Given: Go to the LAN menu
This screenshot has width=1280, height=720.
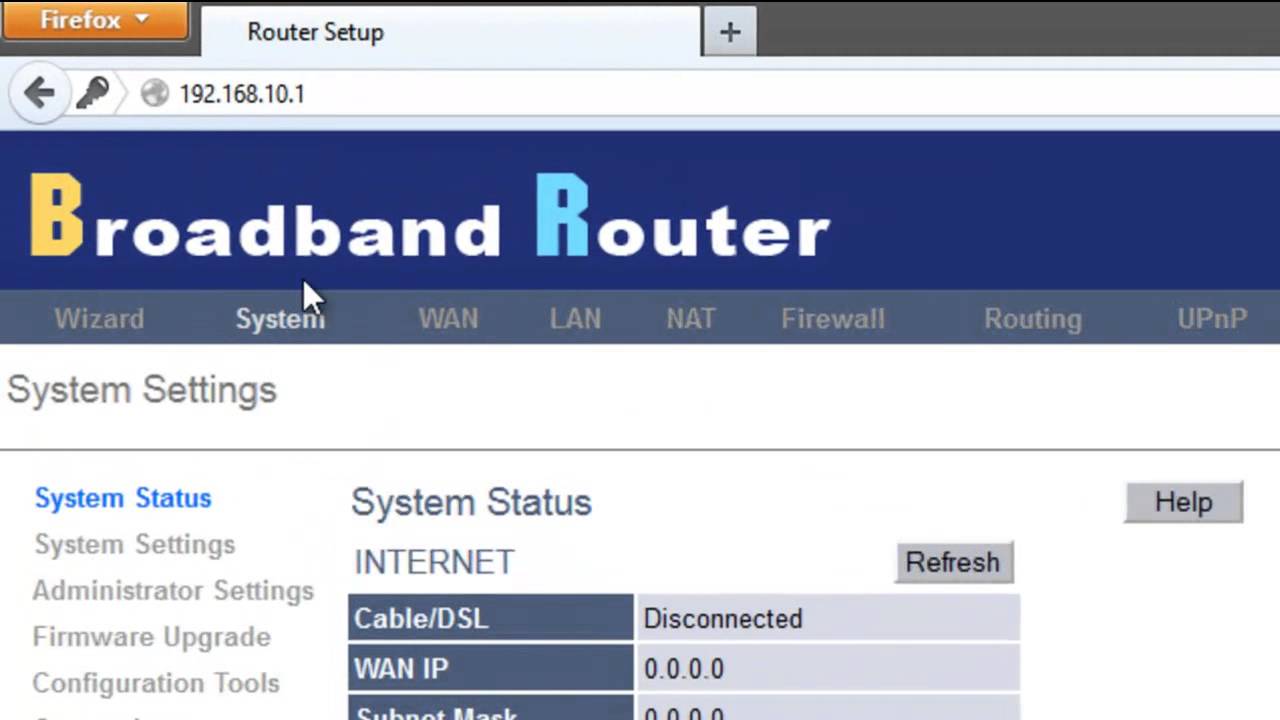Looking at the screenshot, I should click(x=575, y=319).
